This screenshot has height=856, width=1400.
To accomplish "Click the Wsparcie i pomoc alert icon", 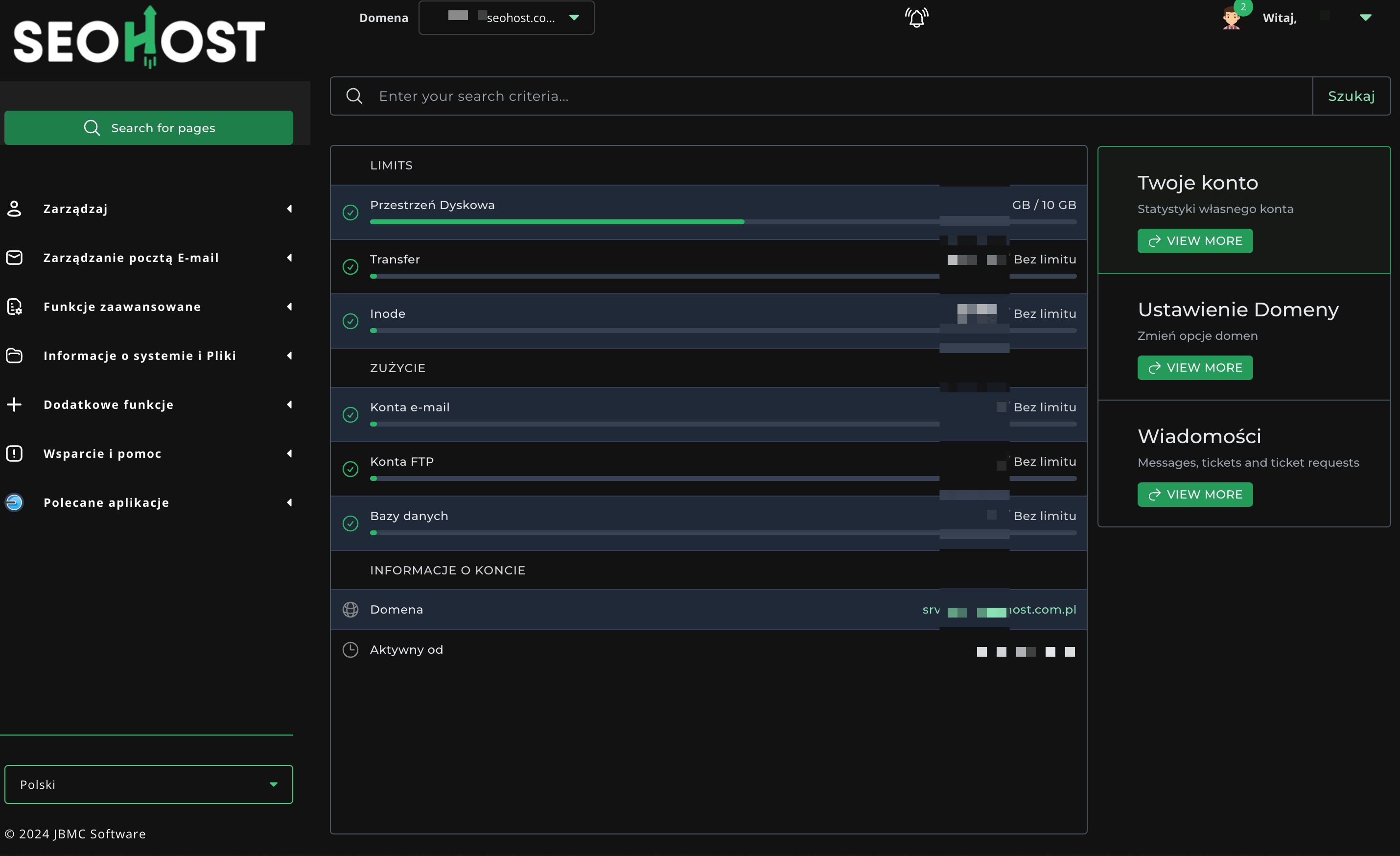I will (x=14, y=453).
